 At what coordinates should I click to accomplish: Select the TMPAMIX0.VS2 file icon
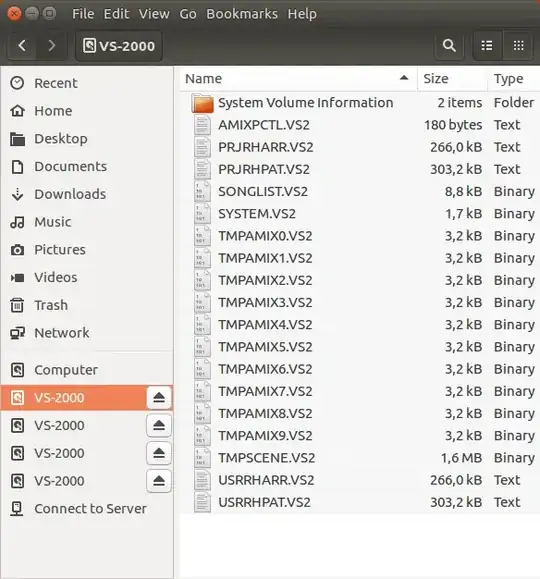click(x=202, y=236)
